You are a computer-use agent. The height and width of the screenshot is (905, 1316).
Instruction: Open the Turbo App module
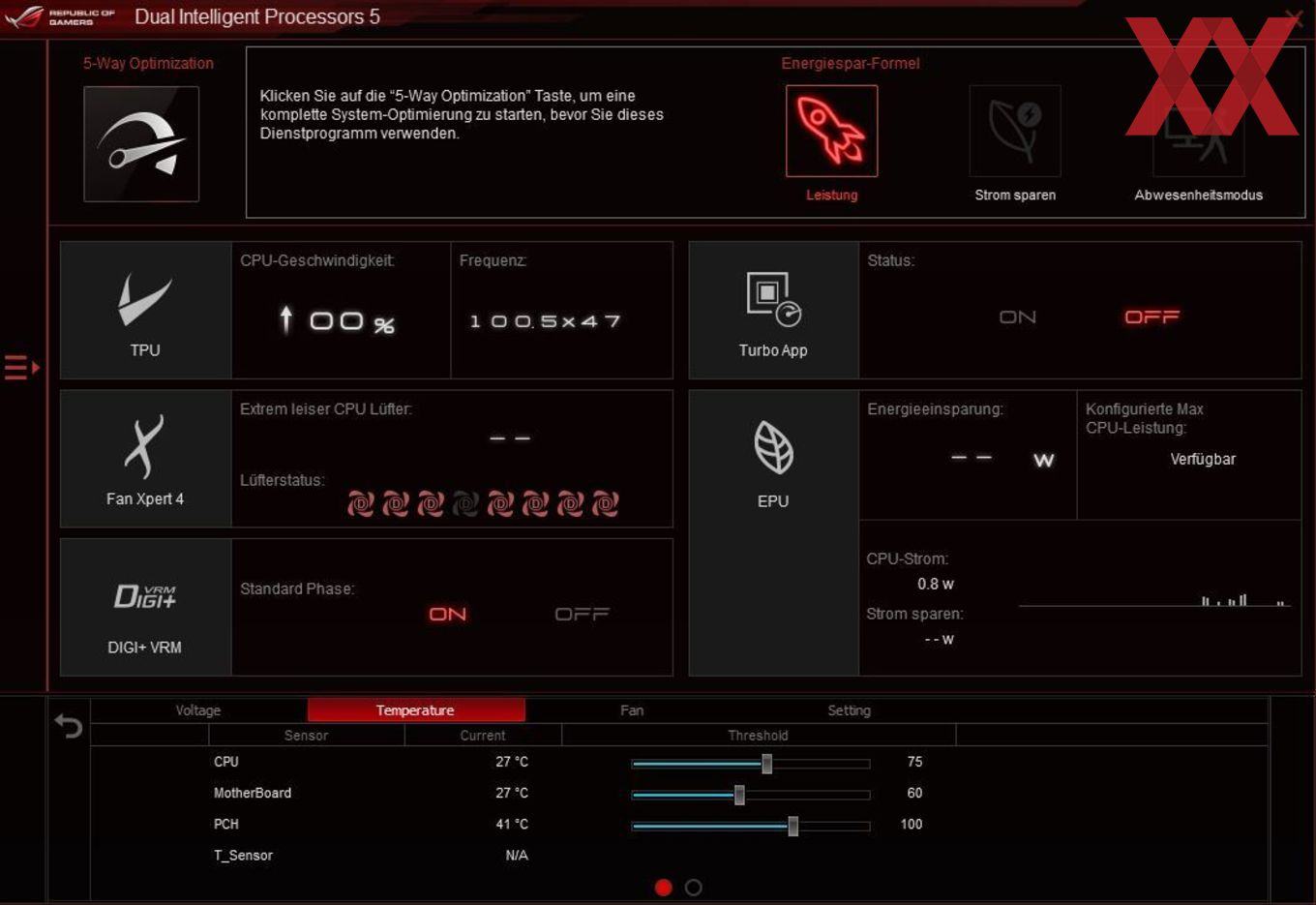pyautogui.click(x=773, y=310)
